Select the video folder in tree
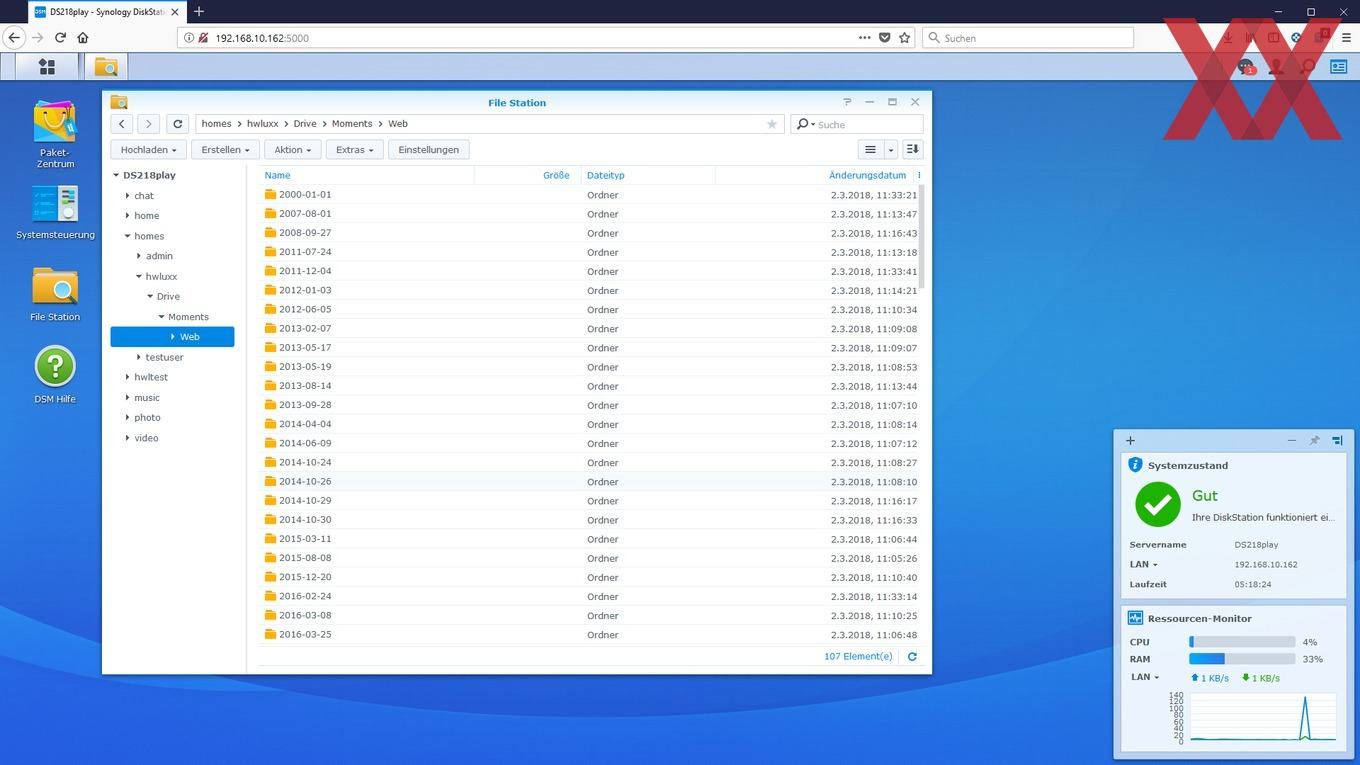The height and width of the screenshot is (765, 1360). [146, 438]
